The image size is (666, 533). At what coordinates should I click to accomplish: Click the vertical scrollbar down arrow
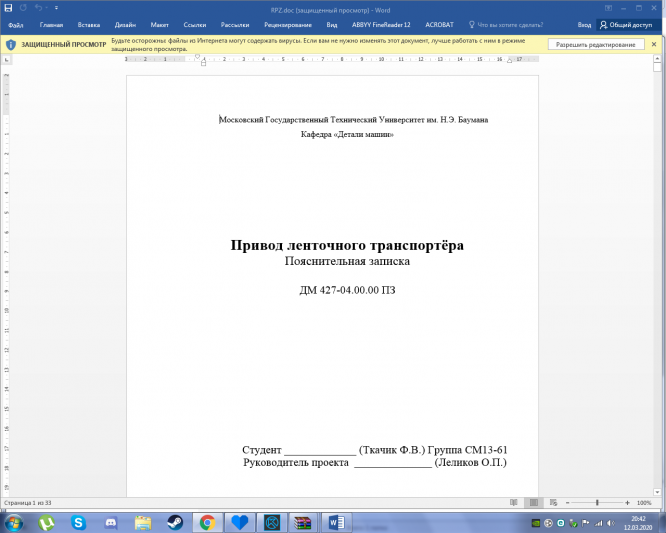tap(657, 492)
